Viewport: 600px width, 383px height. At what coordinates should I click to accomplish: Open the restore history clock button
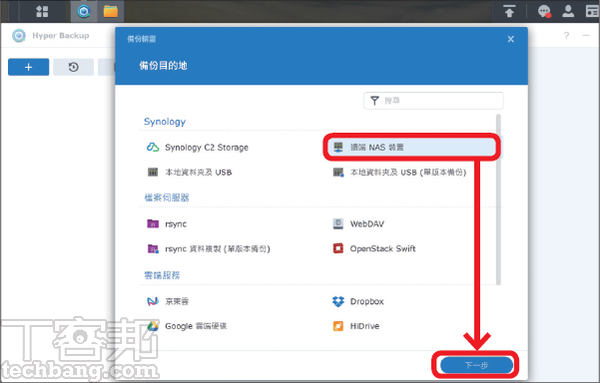pos(73,67)
